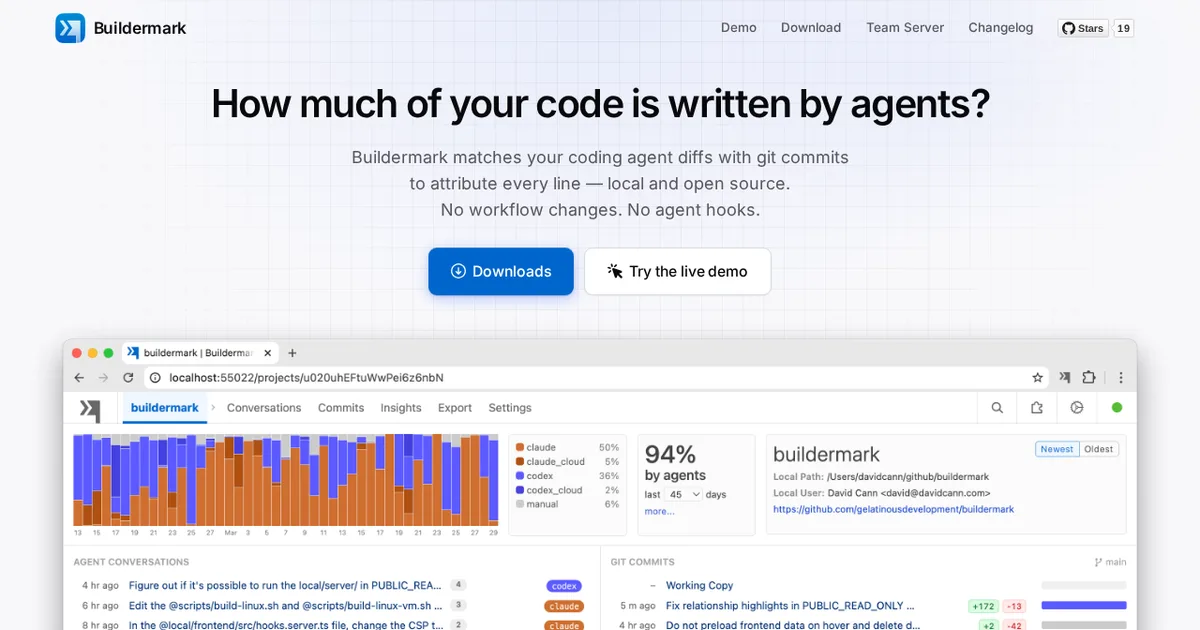Viewport: 1200px width, 630px height.
Task: Switch to the Export tab
Action: [455, 408]
